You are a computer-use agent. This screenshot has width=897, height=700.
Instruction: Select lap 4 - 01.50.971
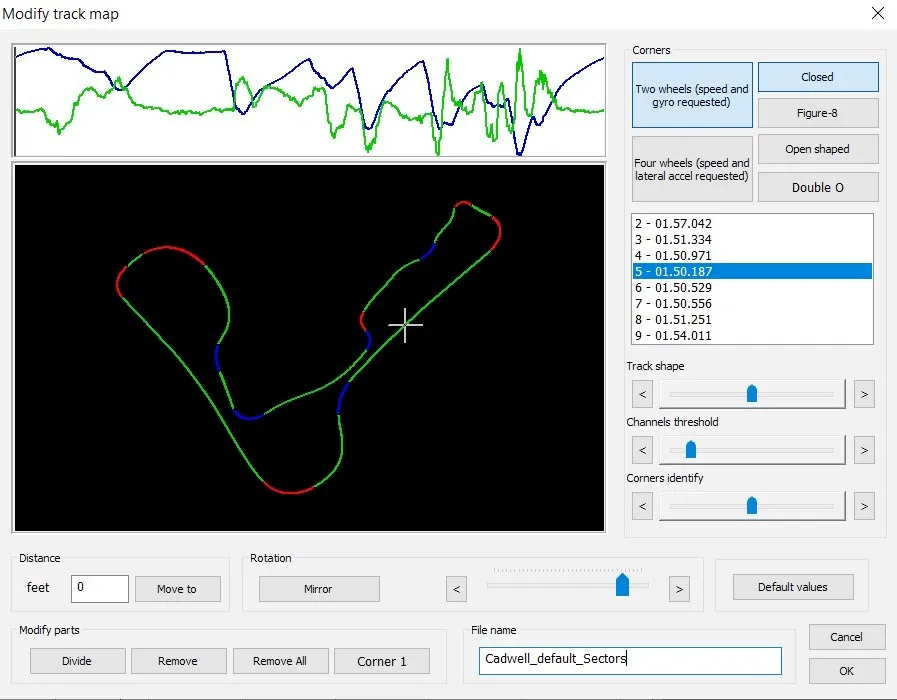click(x=752, y=256)
